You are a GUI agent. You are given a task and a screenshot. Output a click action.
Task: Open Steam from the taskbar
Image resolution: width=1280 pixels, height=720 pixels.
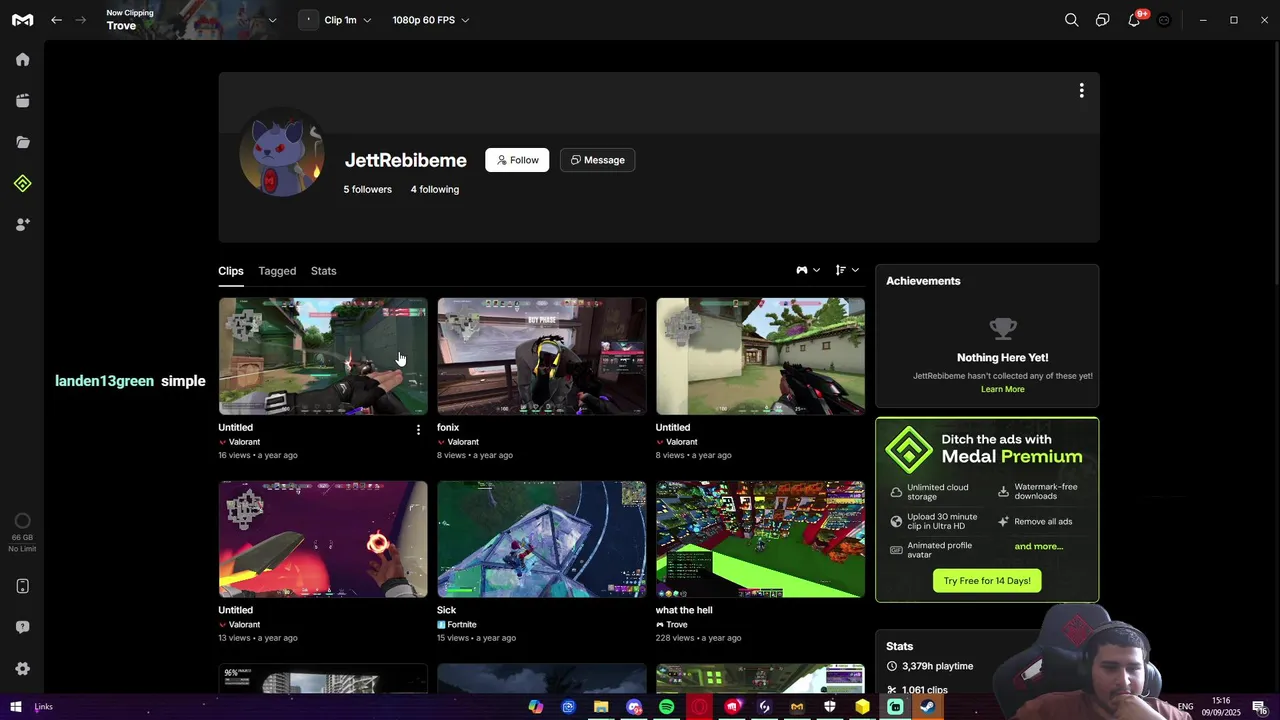point(928,707)
